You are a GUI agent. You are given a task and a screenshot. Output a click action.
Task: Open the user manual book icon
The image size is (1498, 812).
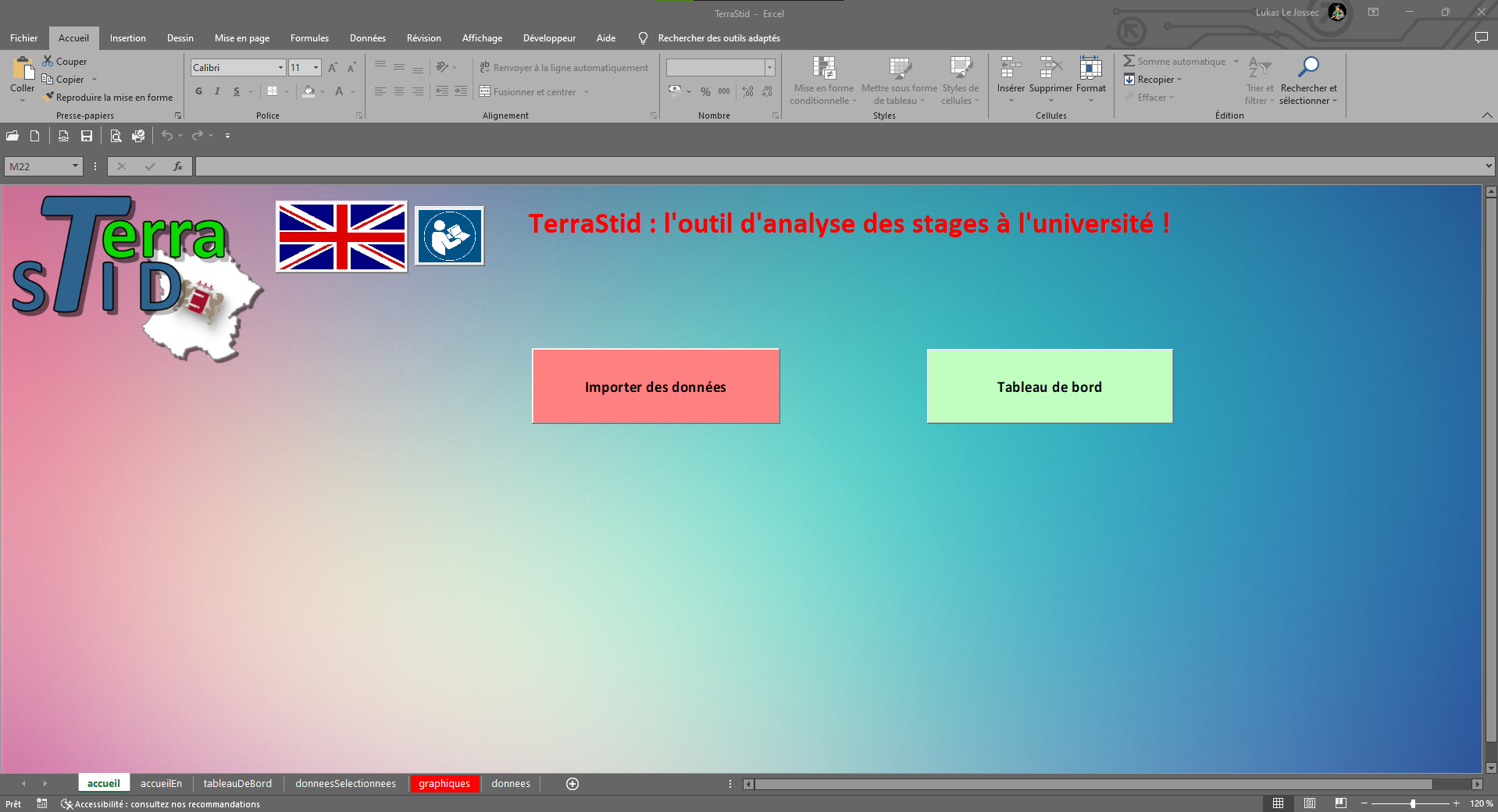click(449, 236)
